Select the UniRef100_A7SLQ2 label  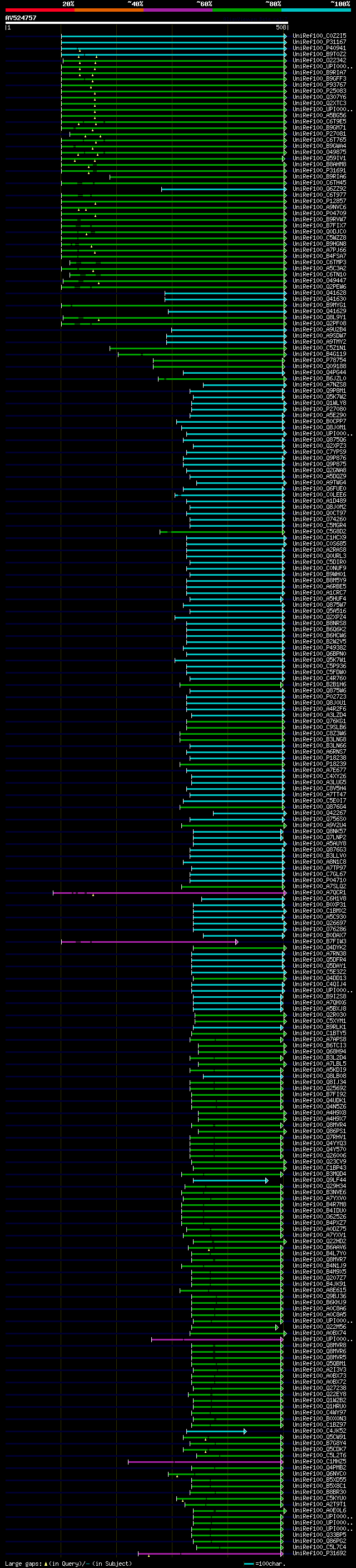(319, 886)
